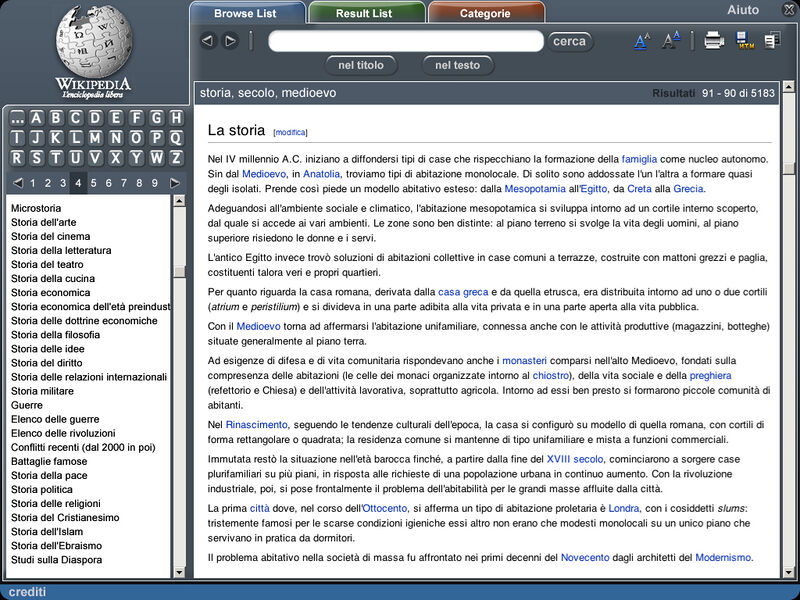Screen dimensions: 800x600
Task: Select 'Storia militare' in the sidebar list
Action: [x=40, y=391]
